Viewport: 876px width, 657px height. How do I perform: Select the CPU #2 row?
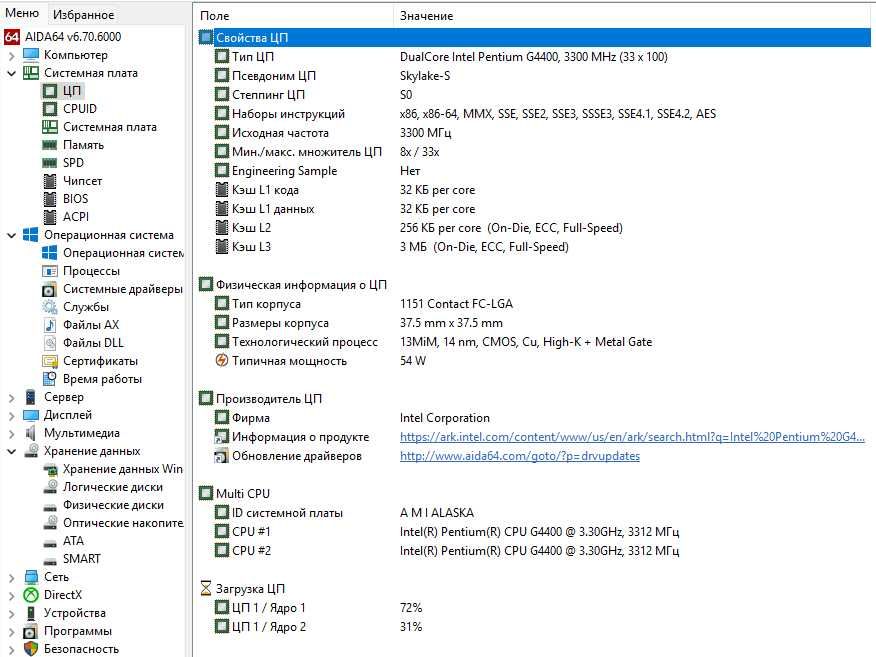point(534,550)
